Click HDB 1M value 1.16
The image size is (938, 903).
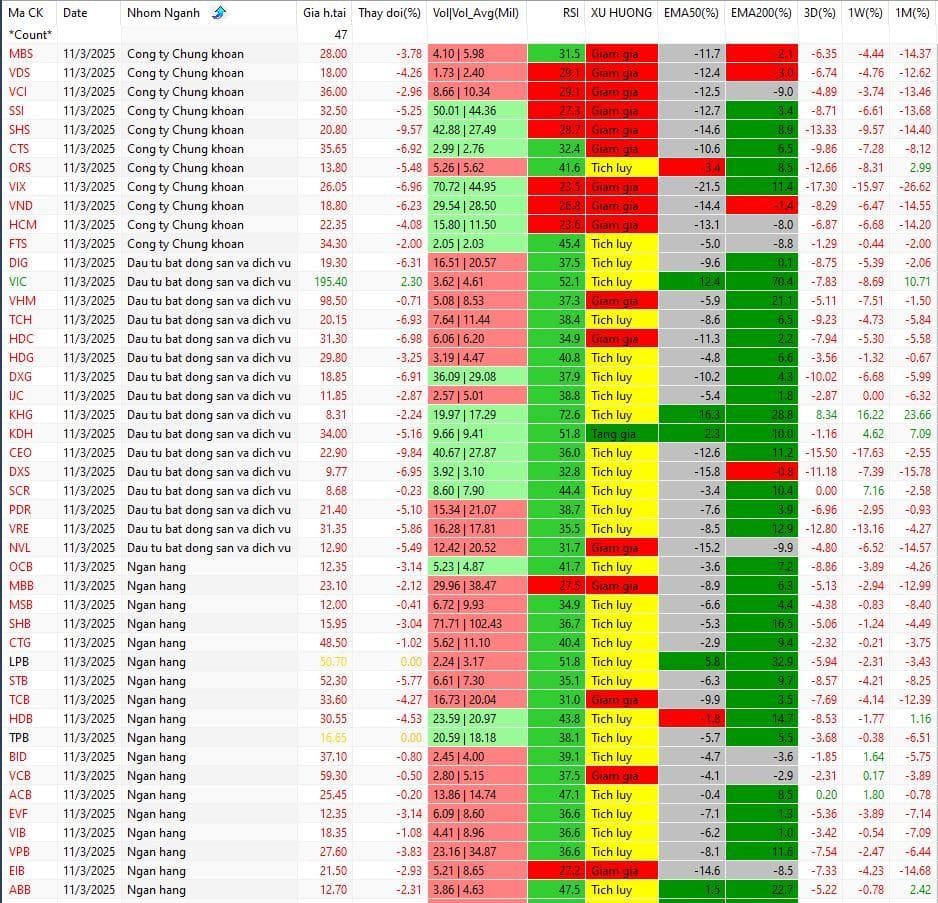(921, 719)
